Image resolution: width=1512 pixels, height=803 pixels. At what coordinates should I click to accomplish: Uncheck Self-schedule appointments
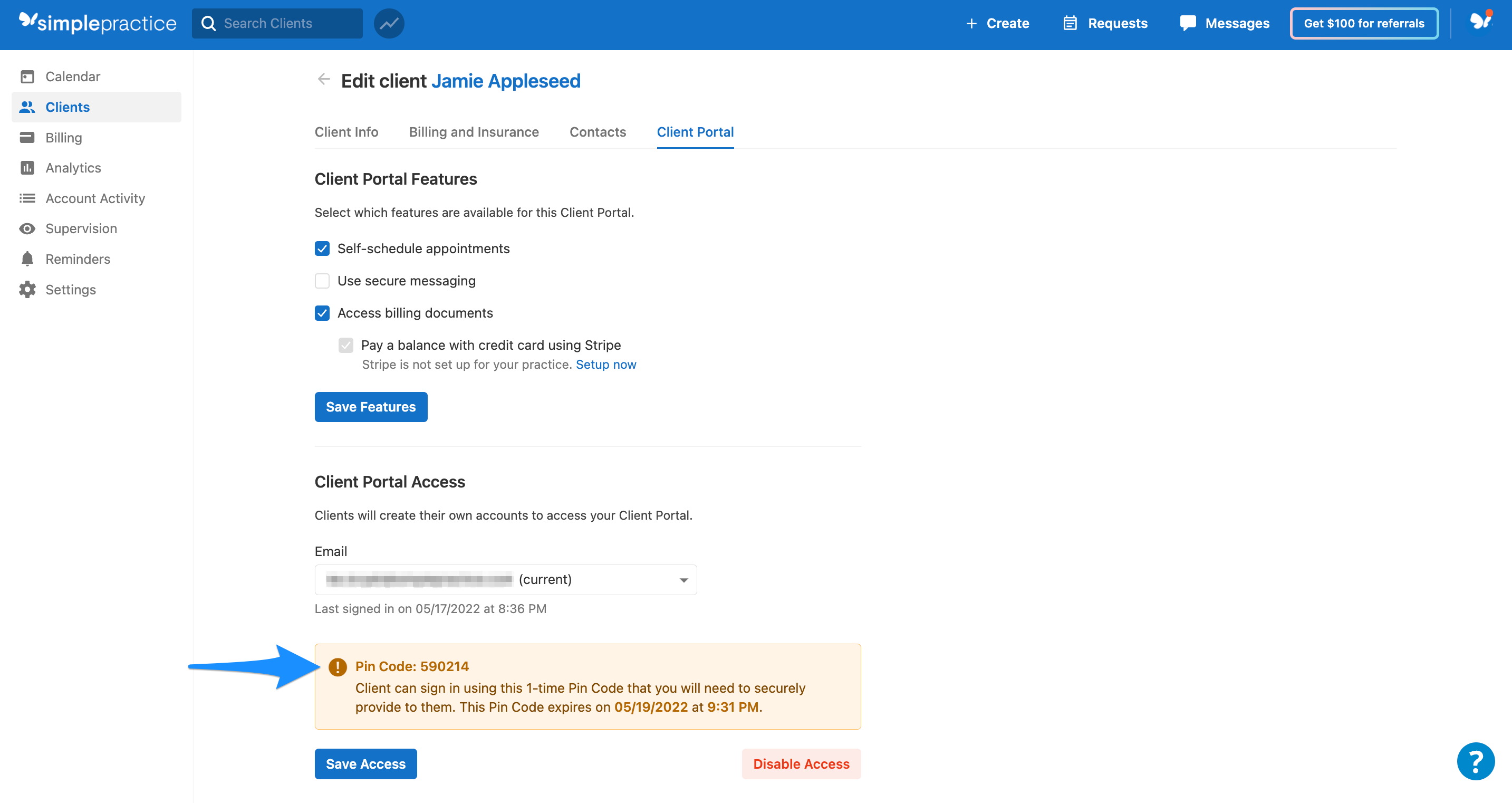pyautogui.click(x=322, y=249)
